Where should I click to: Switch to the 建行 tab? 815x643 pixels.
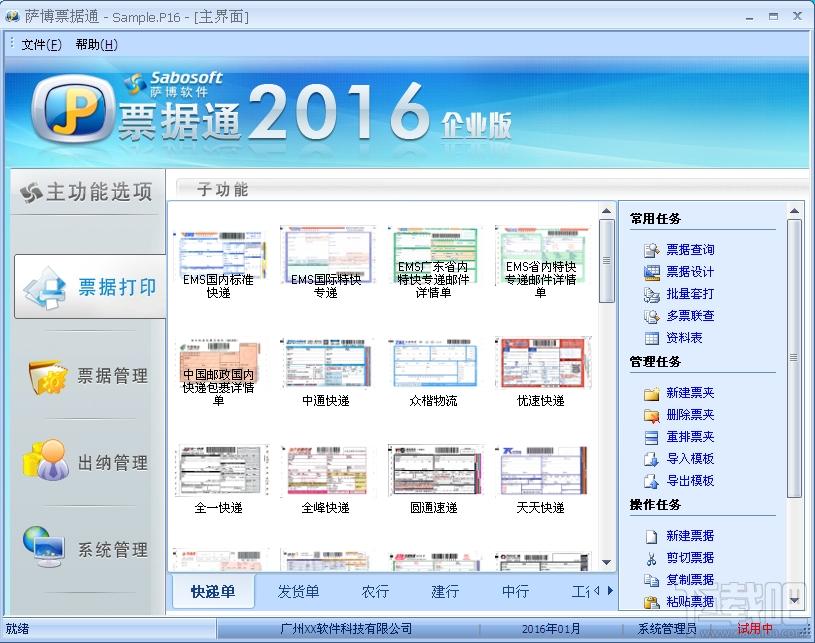[445, 591]
